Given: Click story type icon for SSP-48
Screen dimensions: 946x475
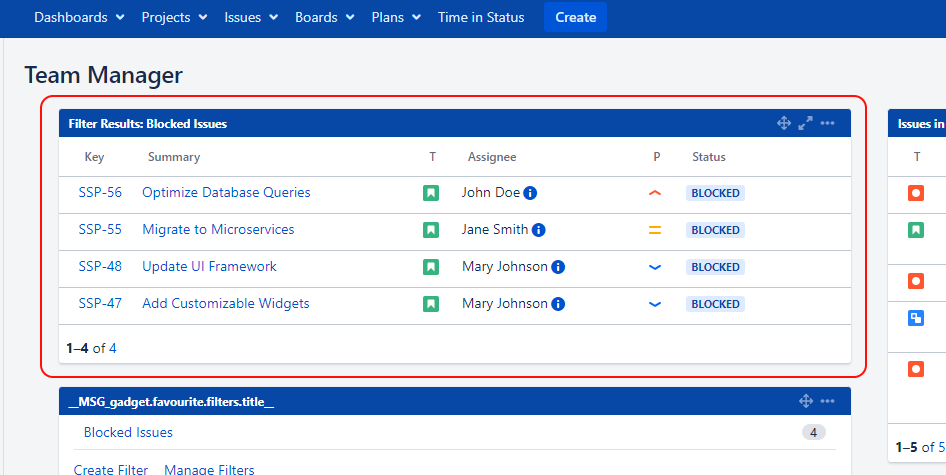Looking at the screenshot, I should [431, 267].
